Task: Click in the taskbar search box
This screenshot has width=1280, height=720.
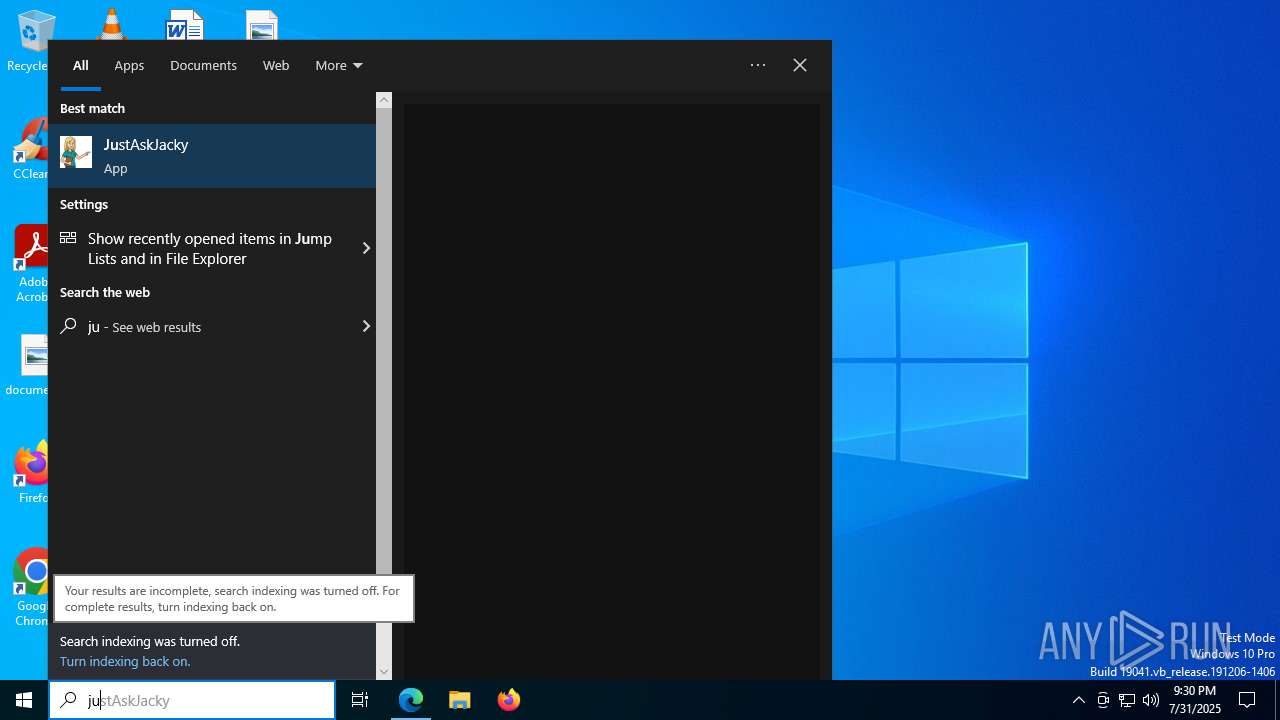Action: pos(192,700)
